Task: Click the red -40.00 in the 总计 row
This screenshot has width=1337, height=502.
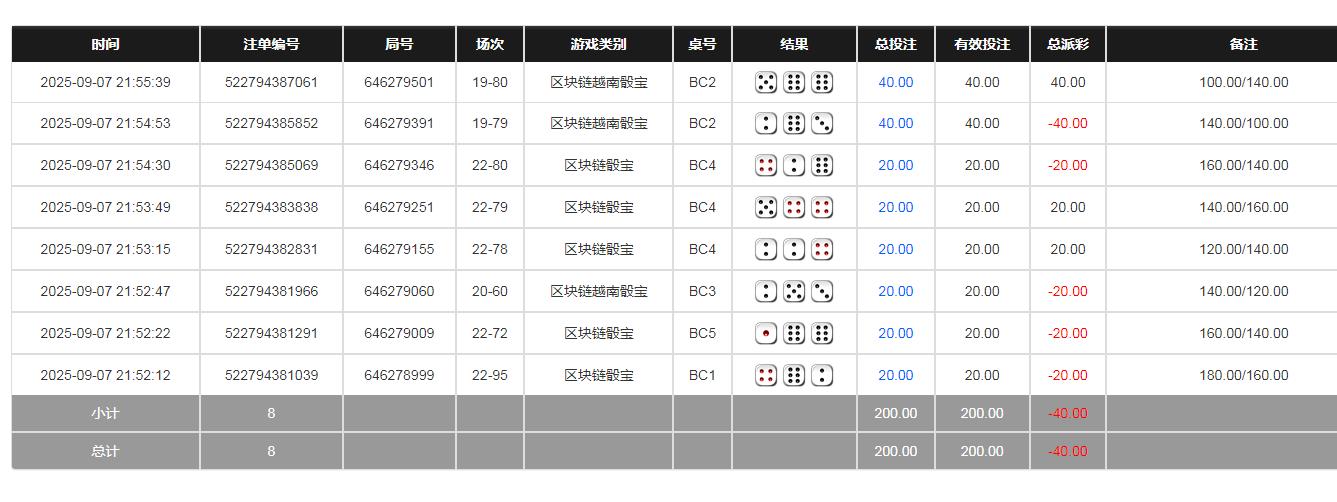Action: [x=1067, y=451]
